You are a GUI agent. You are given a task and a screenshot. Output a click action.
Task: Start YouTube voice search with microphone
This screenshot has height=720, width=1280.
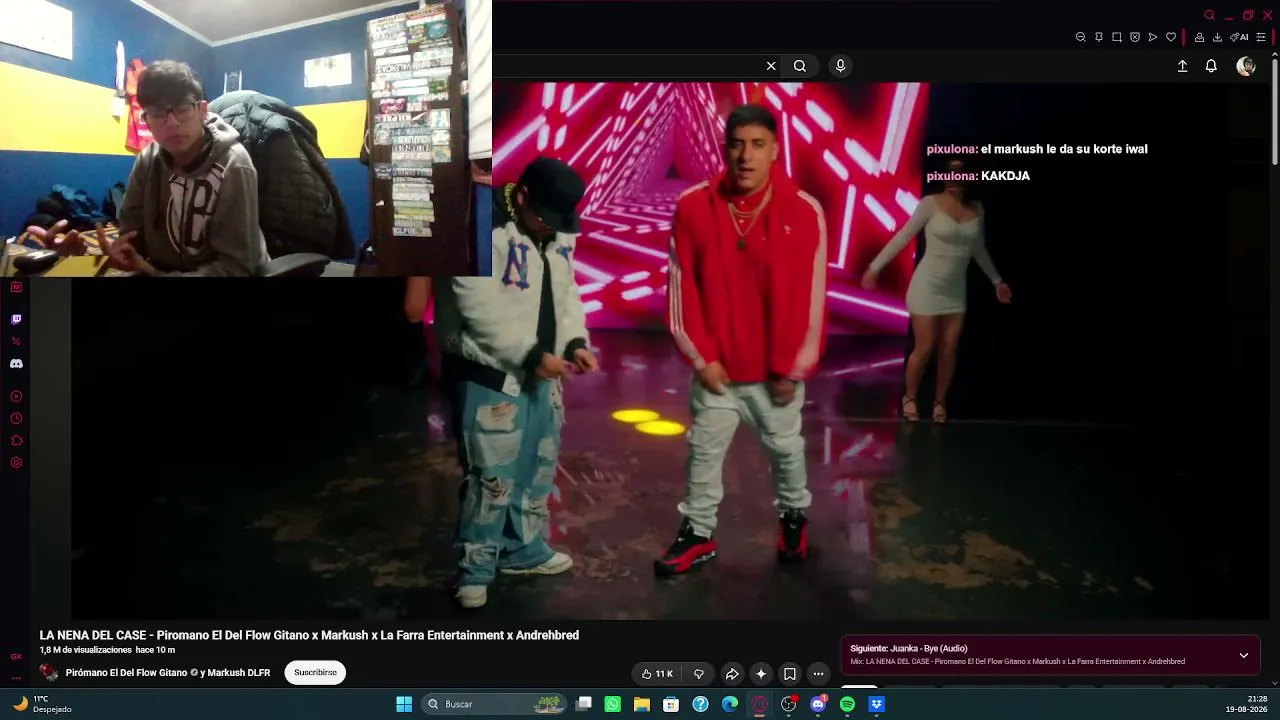840,66
